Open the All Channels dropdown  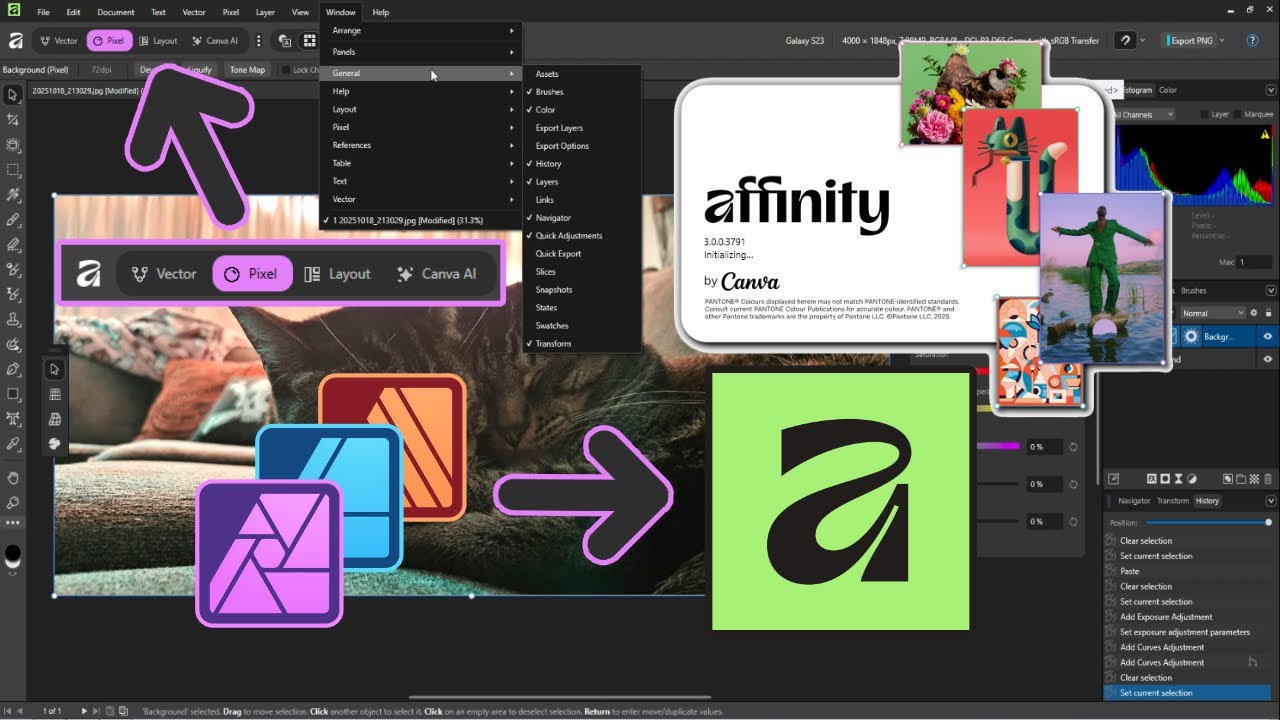tap(1145, 115)
